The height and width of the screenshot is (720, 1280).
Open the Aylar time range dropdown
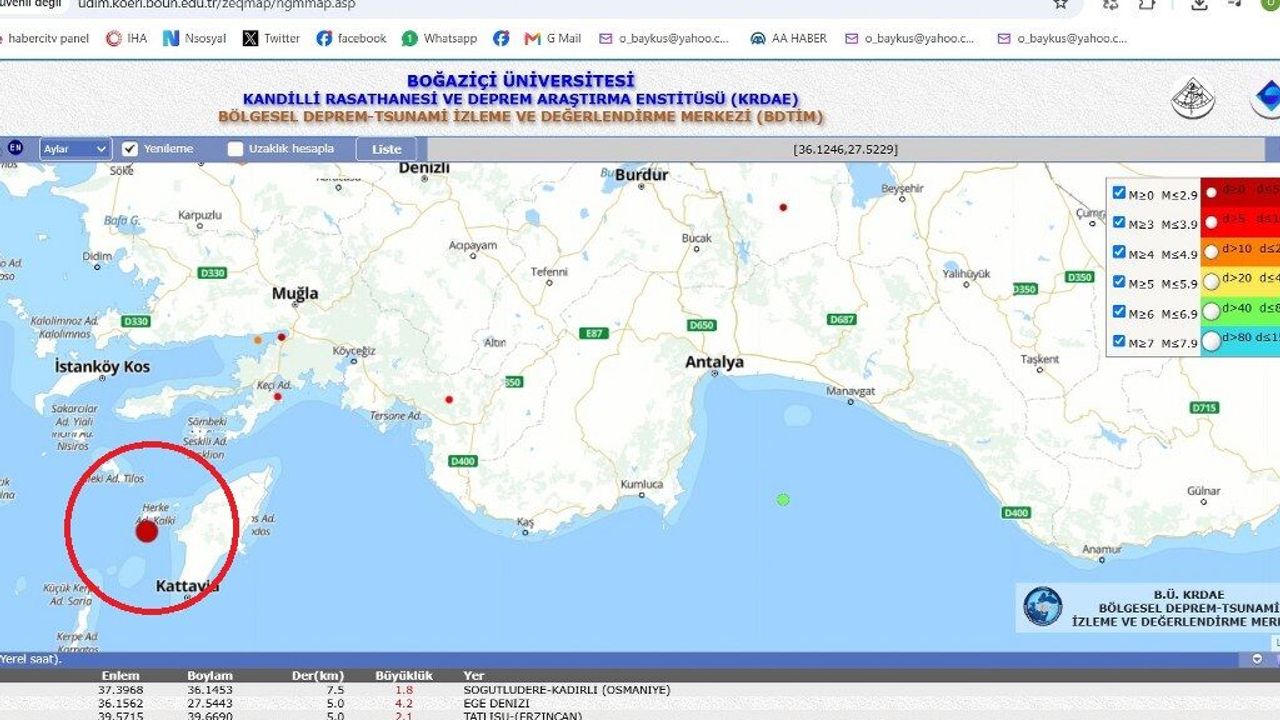coord(75,149)
